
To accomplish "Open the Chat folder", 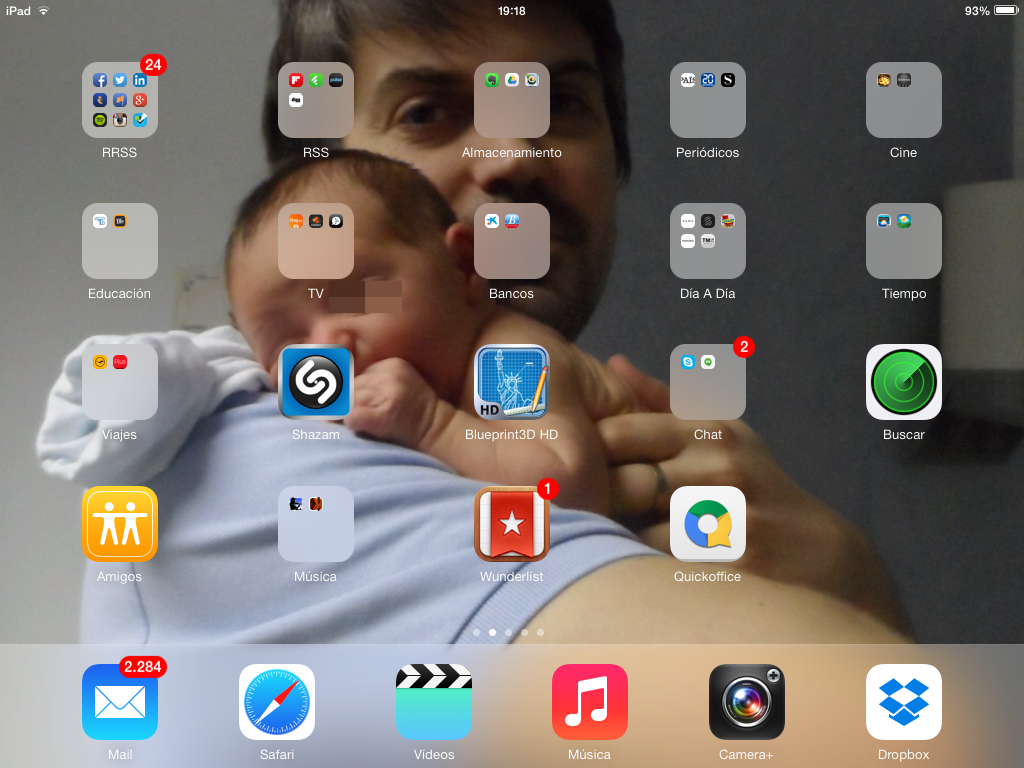I will [x=707, y=382].
